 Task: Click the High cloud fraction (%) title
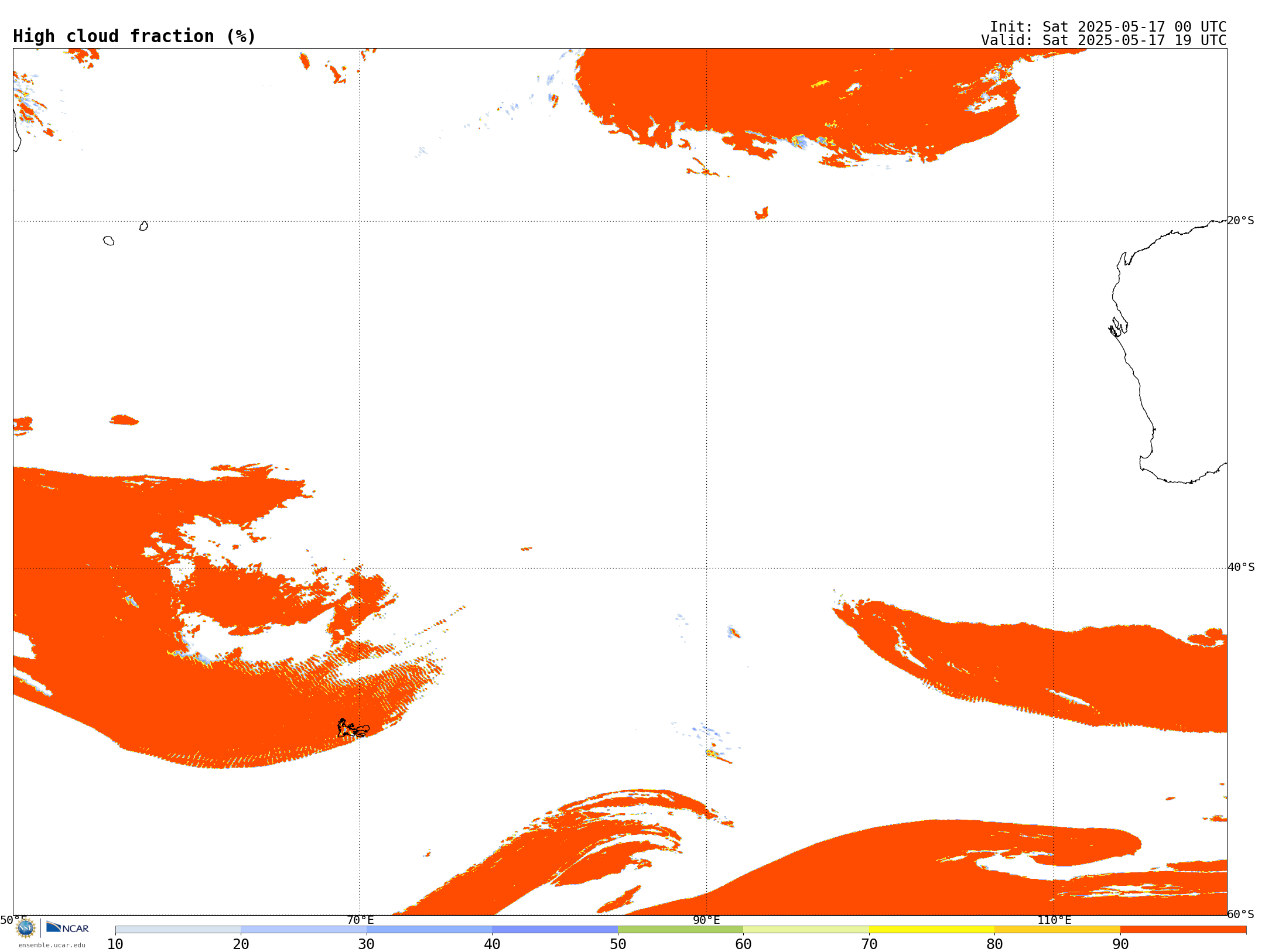coord(135,36)
